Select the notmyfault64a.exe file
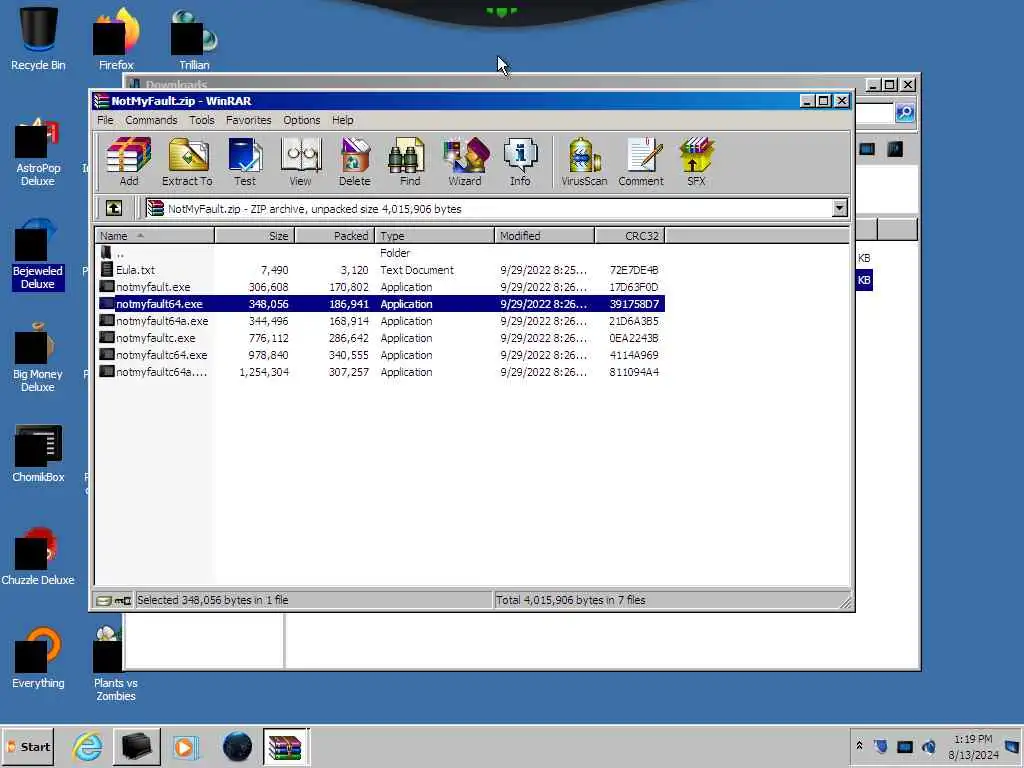This screenshot has height=768, width=1024. tap(380, 321)
